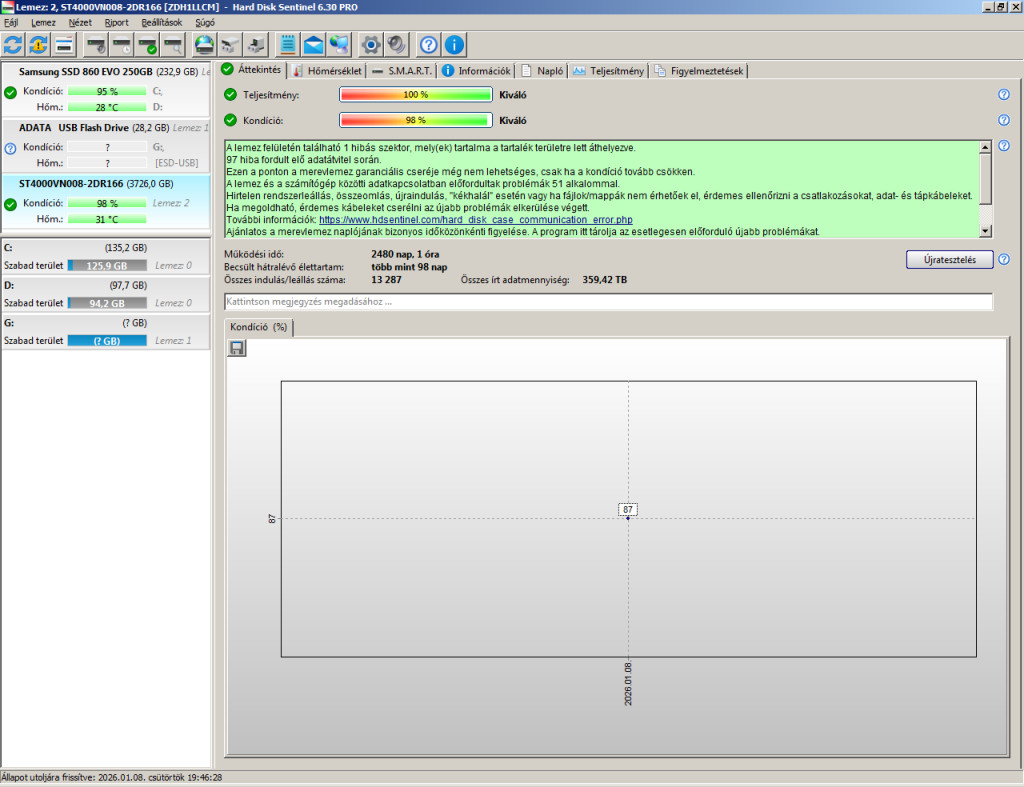Image resolution: width=1024 pixels, height=787 pixels.
Task: Click the globe disk toolbar icon
Action: (204, 44)
